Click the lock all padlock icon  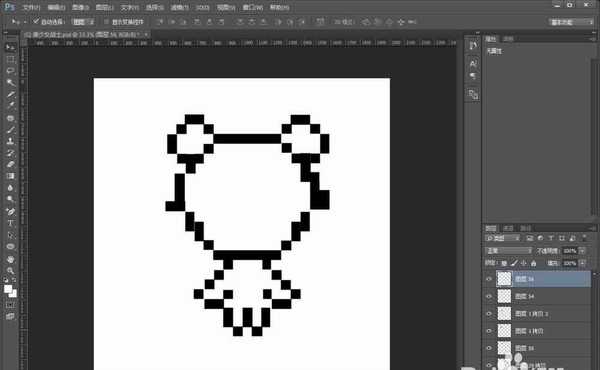tap(533, 263)
